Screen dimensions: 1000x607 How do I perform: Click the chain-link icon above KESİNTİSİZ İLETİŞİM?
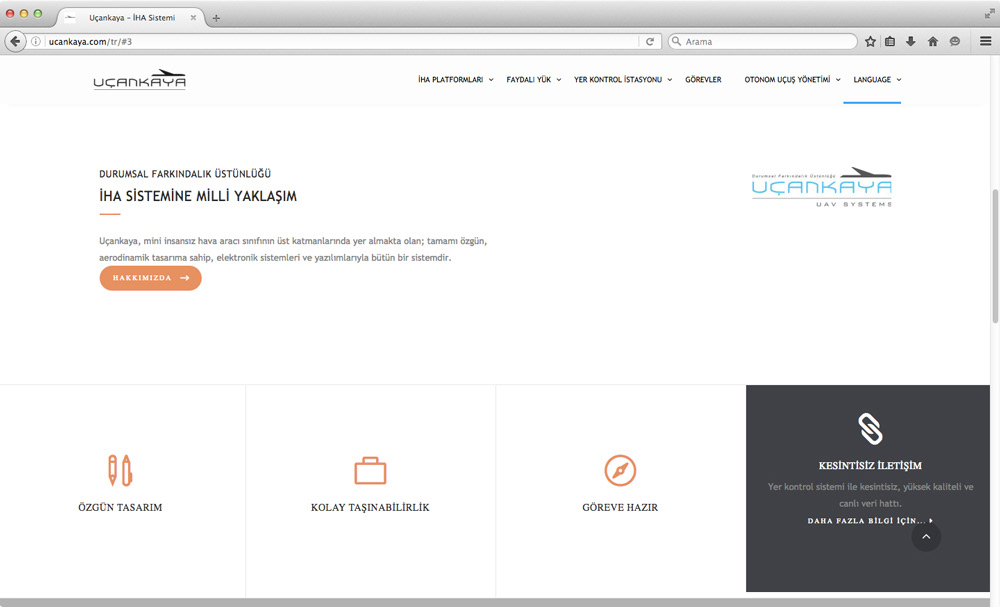coord(869,428)
